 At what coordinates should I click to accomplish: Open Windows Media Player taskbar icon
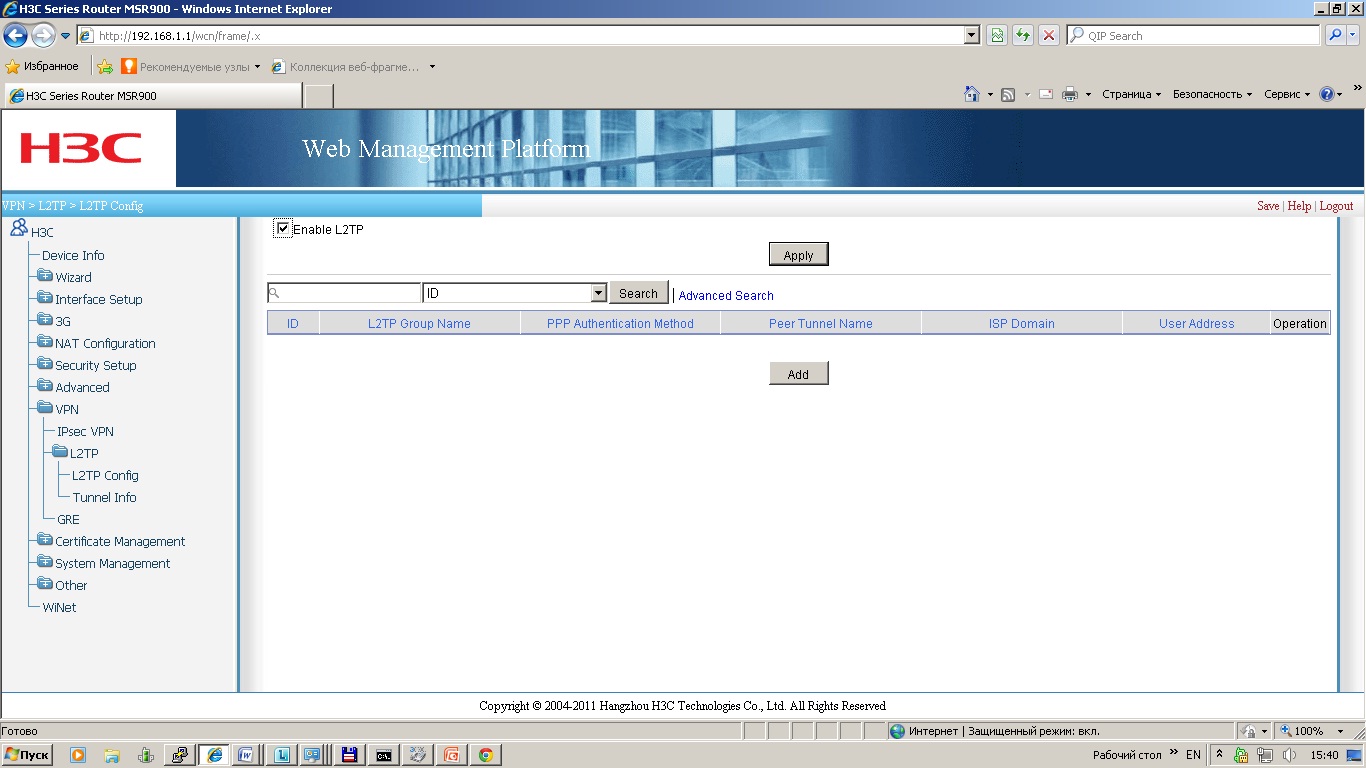[x=78, y=756]
